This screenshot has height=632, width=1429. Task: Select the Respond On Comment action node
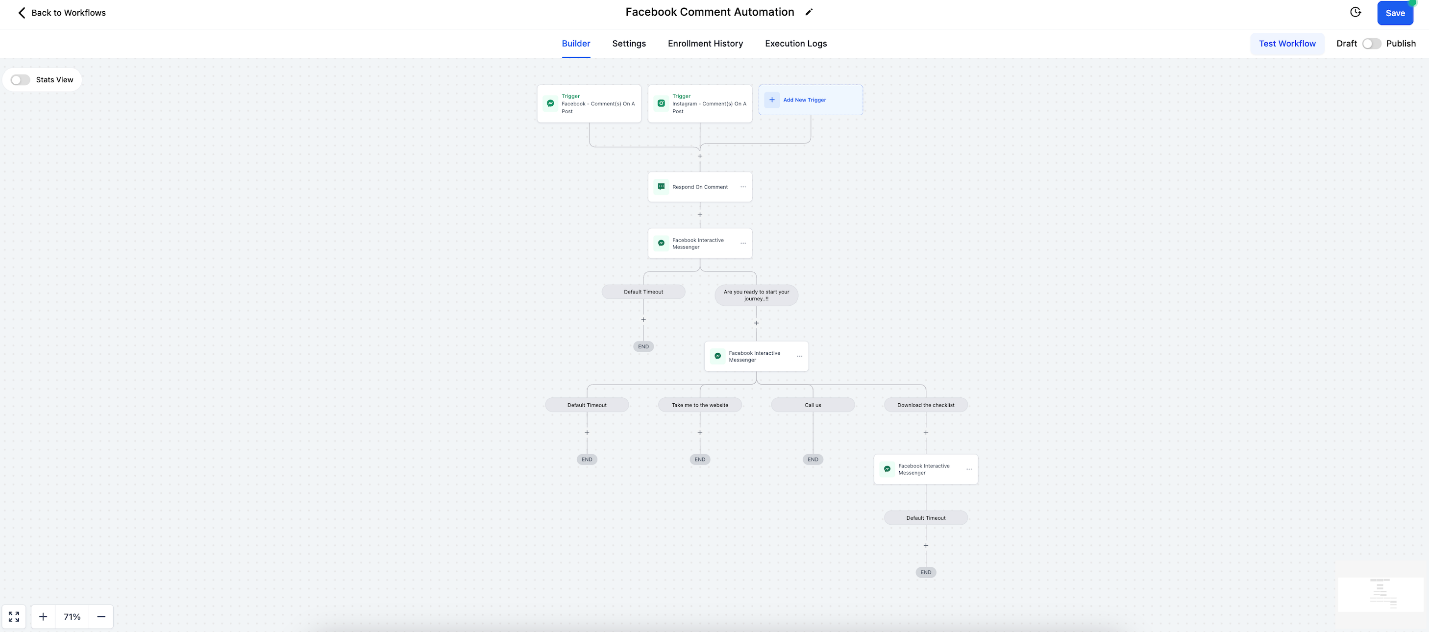tap(700, 187)
